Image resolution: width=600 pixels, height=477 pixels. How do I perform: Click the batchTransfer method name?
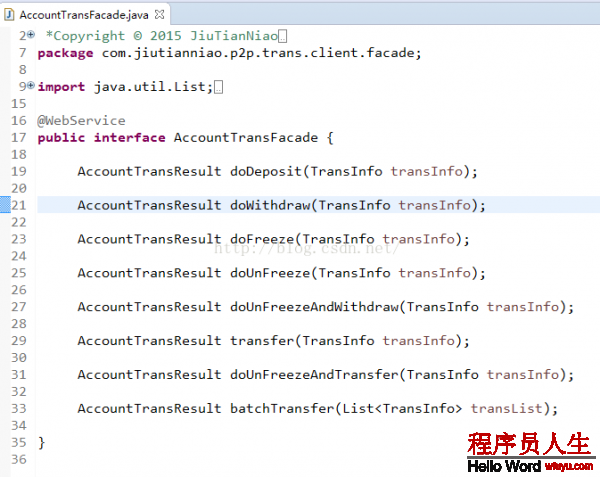pos(282,409)
